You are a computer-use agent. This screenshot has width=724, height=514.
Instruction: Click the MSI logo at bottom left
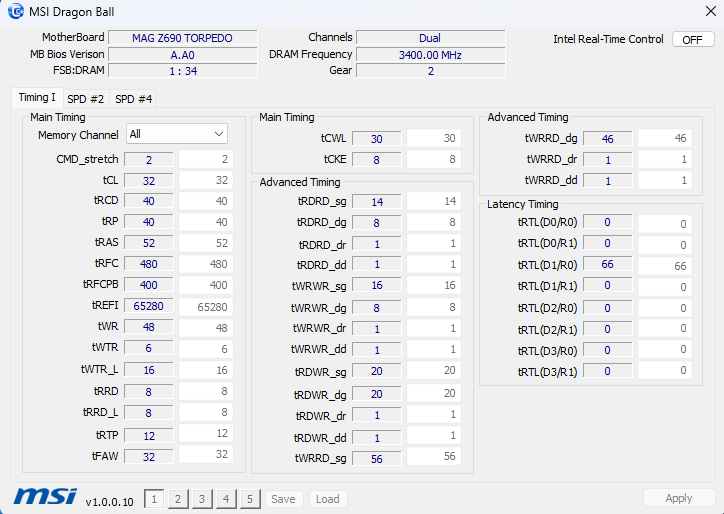[44, 497]
